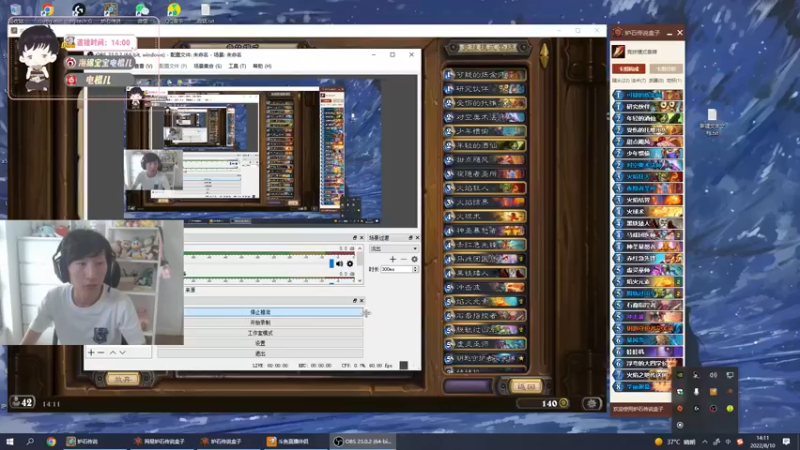The height and width of the screenshot is (450, 800).
Task: Add a source with the plus icon
Action: coord(91,353)
